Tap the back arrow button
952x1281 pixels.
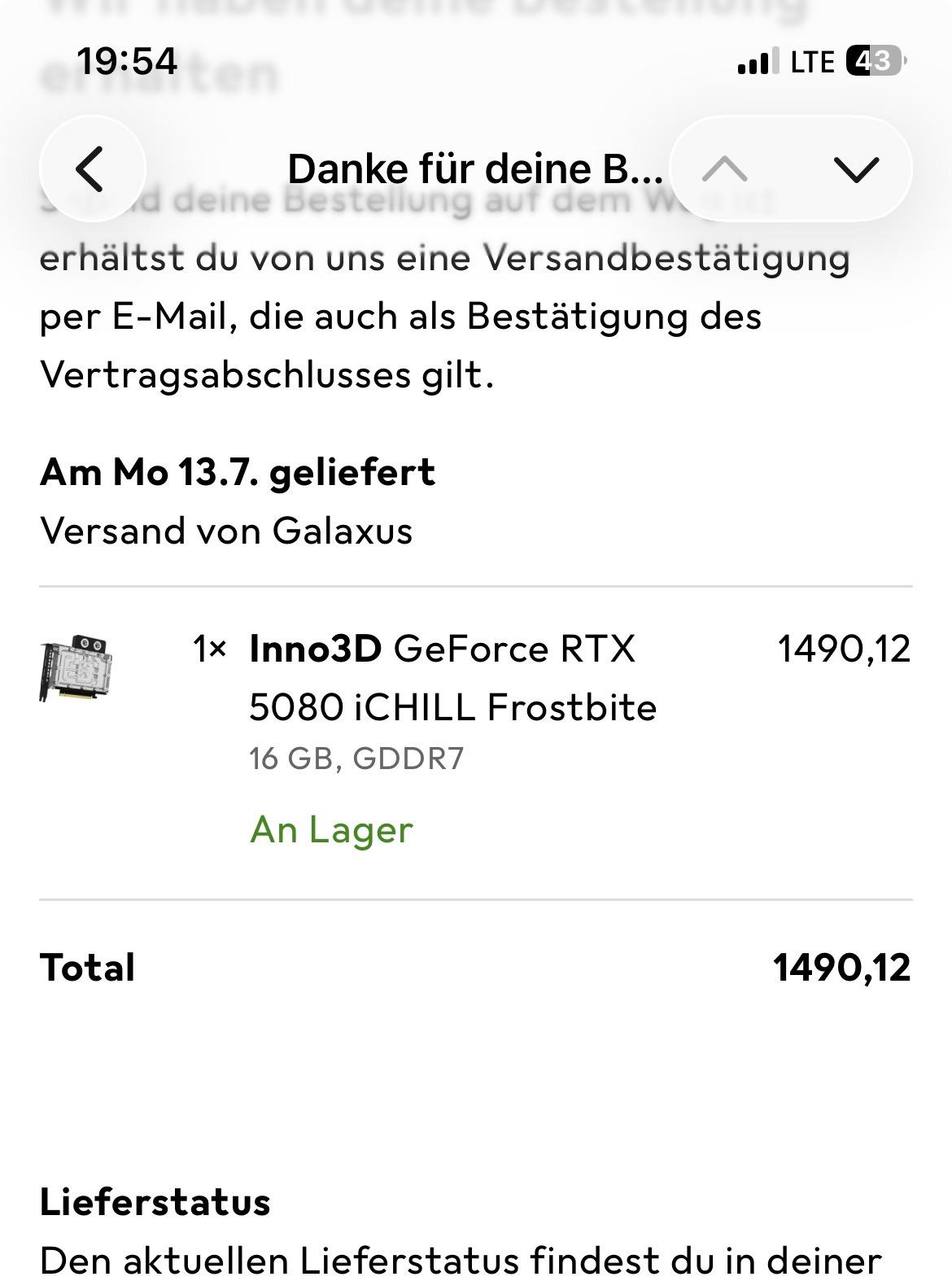point(92,168)
